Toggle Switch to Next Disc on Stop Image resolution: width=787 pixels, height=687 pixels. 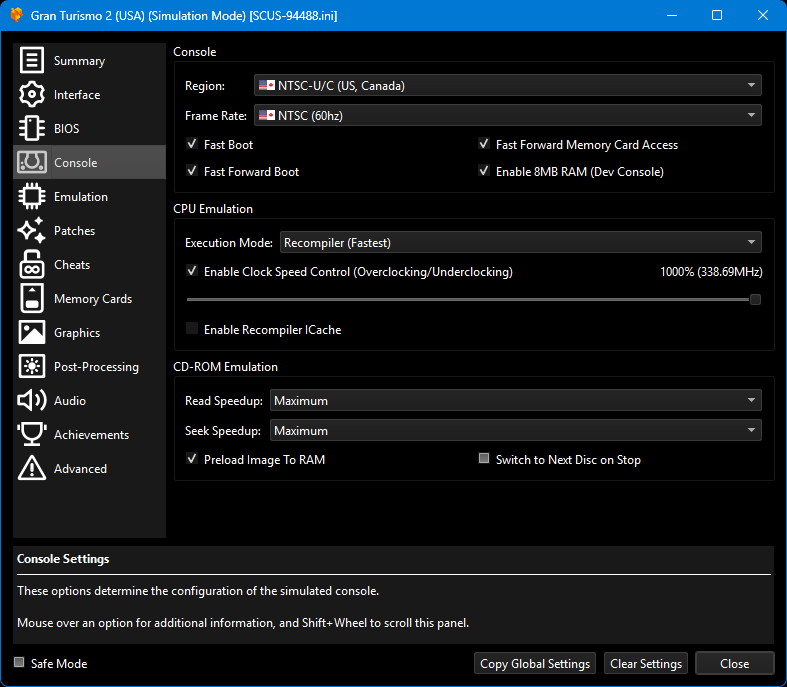484,460
